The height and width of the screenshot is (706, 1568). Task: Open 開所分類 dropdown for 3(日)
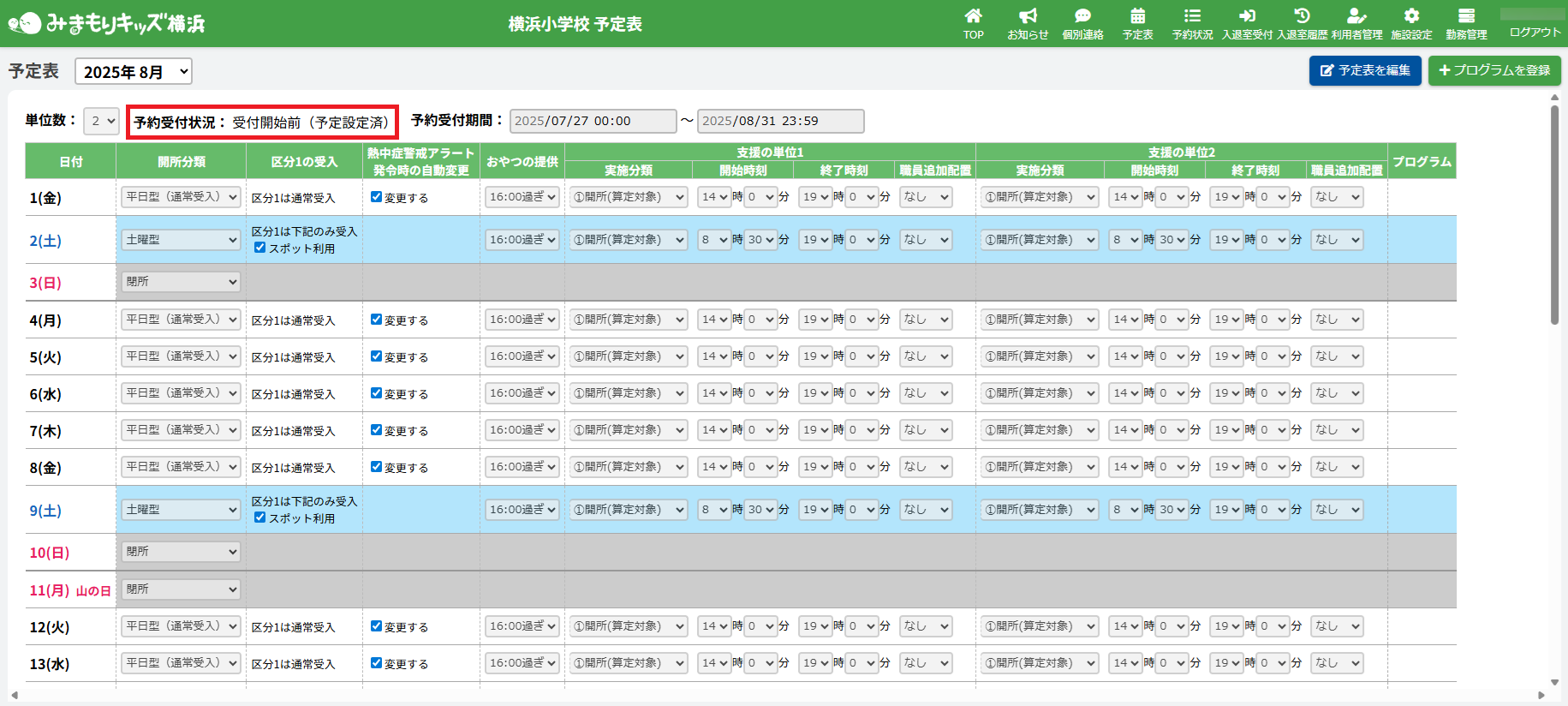(181, 282)
